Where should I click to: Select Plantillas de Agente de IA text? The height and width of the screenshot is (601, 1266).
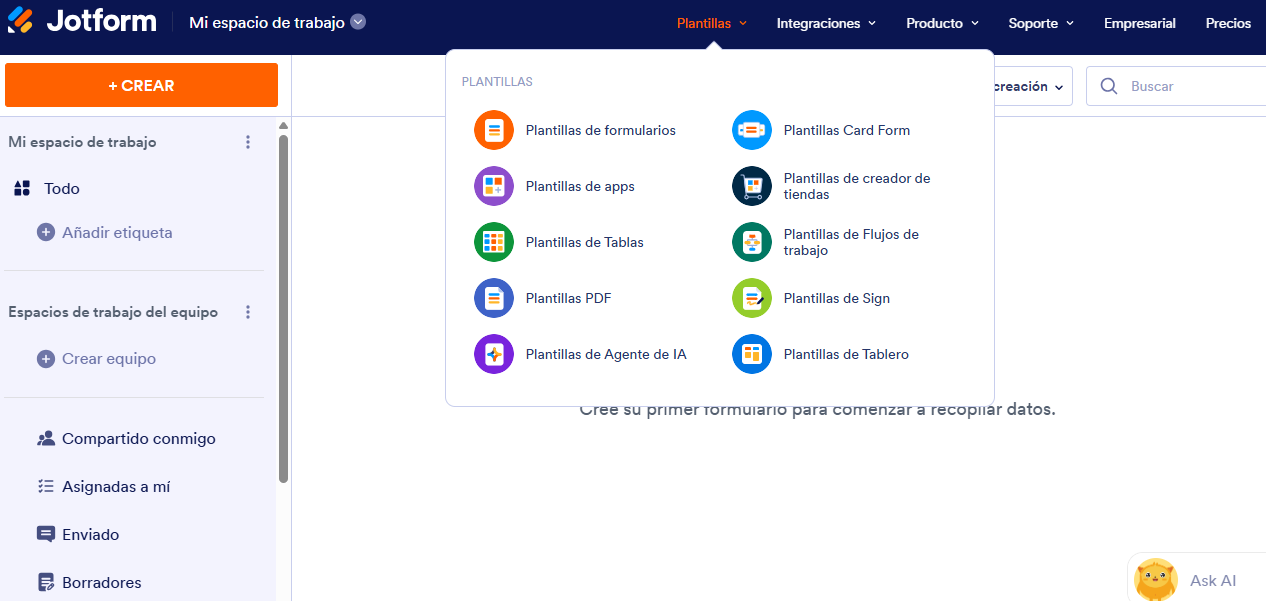point(606,354)
